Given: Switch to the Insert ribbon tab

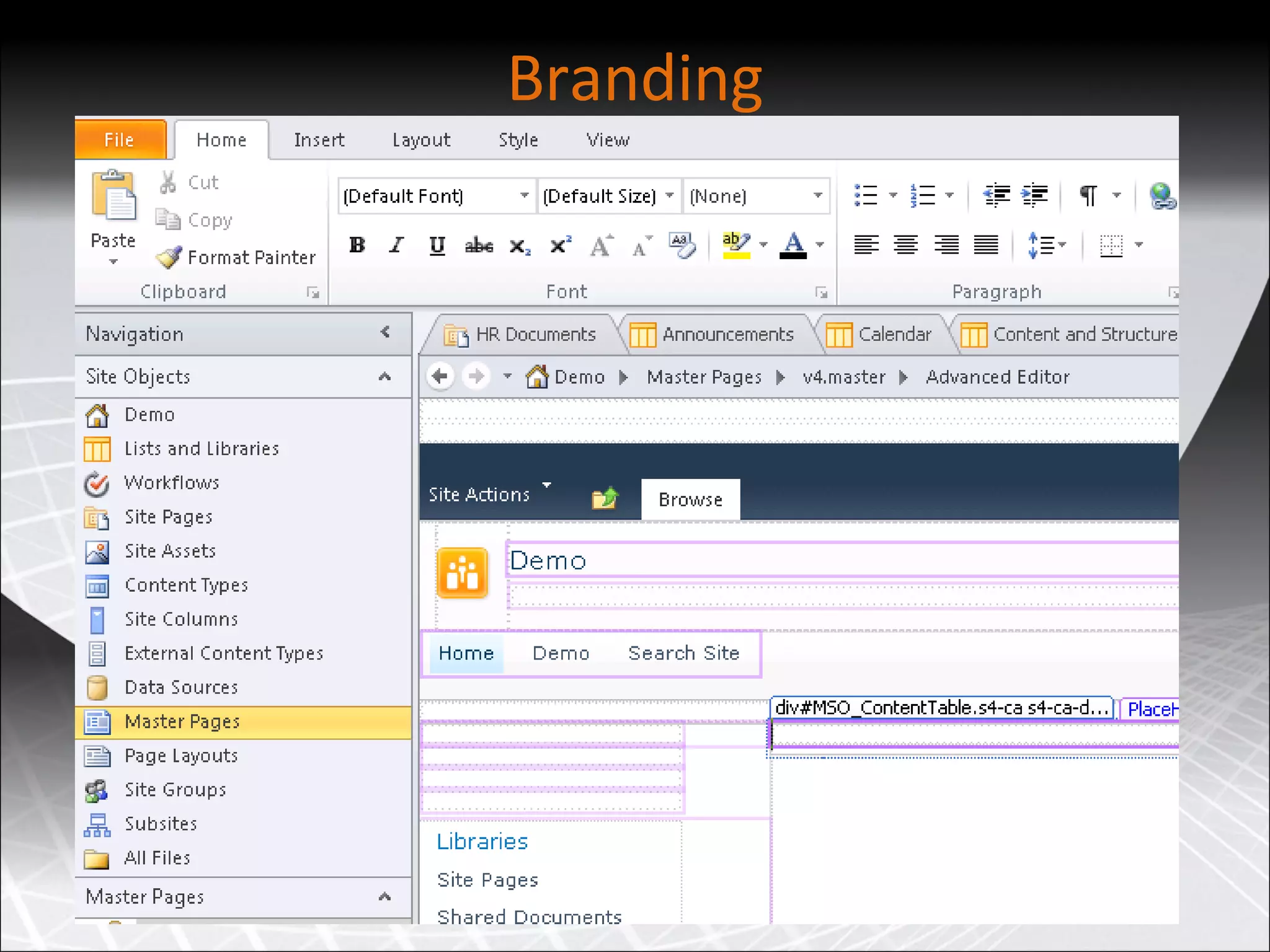Looking at the screenshot, I should click(x=319, y=140).
